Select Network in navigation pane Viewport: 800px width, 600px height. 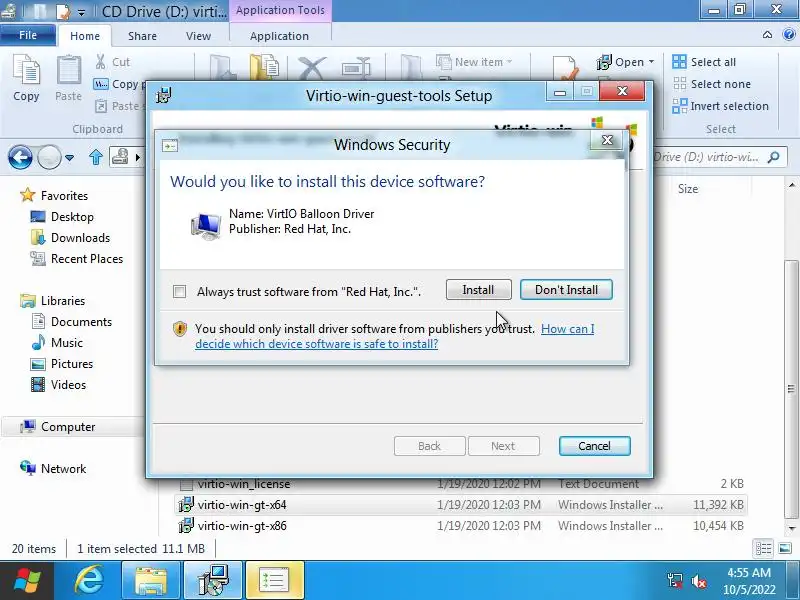coord(53,468)
